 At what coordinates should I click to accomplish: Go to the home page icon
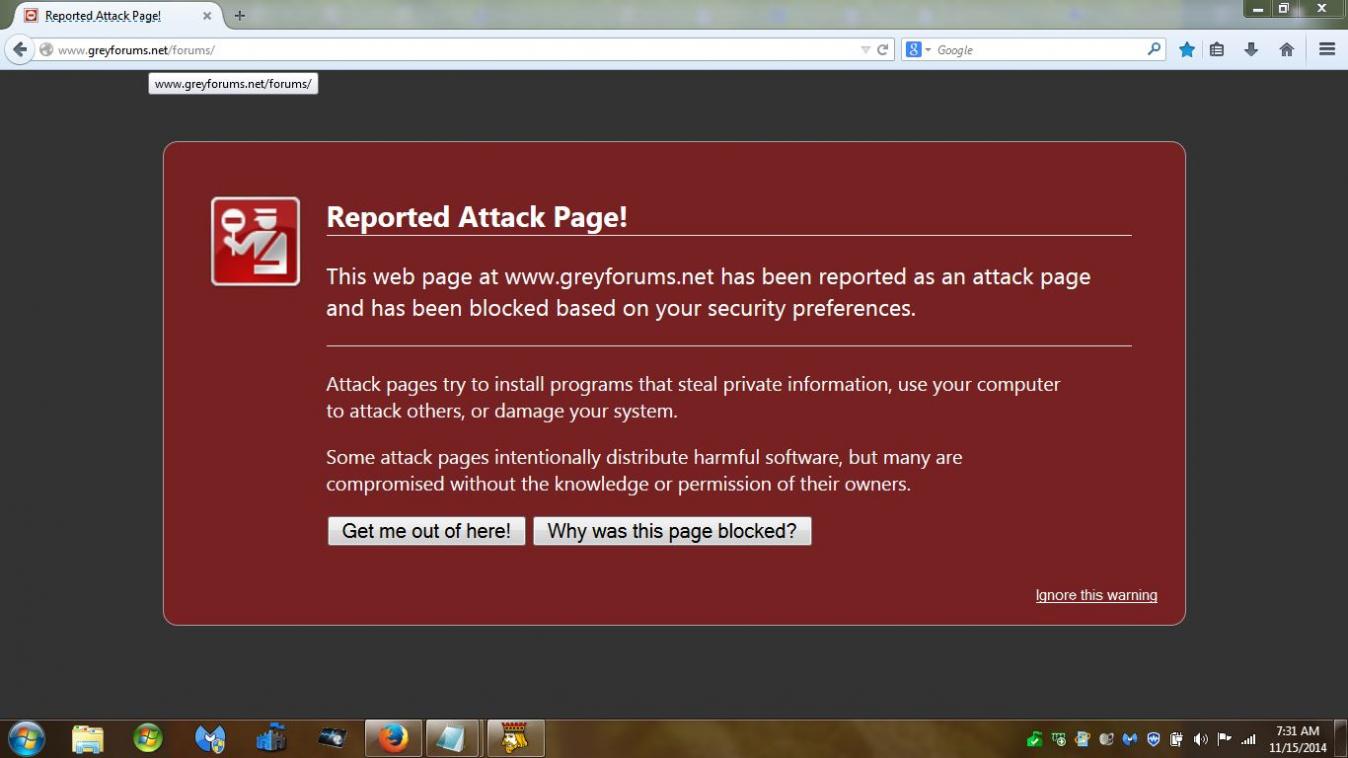tap(1287, 49)
